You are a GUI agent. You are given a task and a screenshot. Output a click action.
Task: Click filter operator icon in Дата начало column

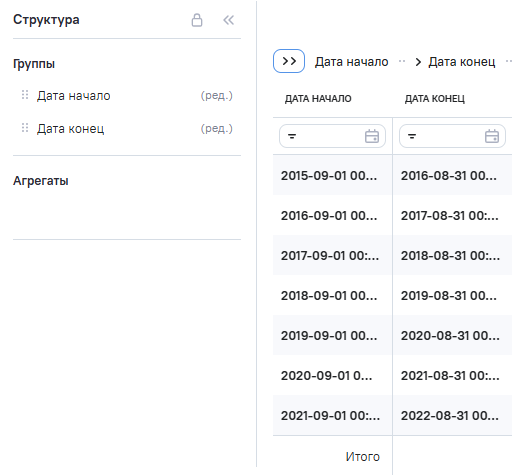click(x=292, y=136)
